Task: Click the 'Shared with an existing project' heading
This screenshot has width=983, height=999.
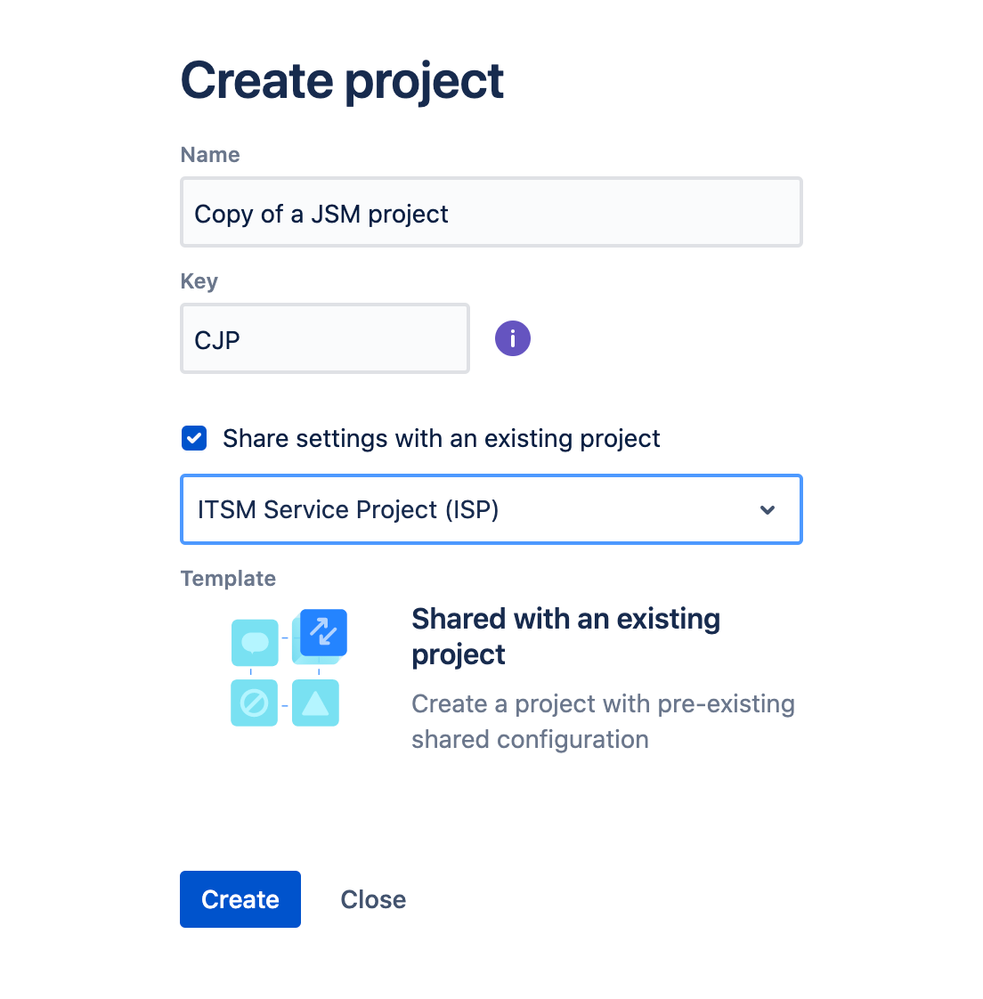Action: coord(566,636)
